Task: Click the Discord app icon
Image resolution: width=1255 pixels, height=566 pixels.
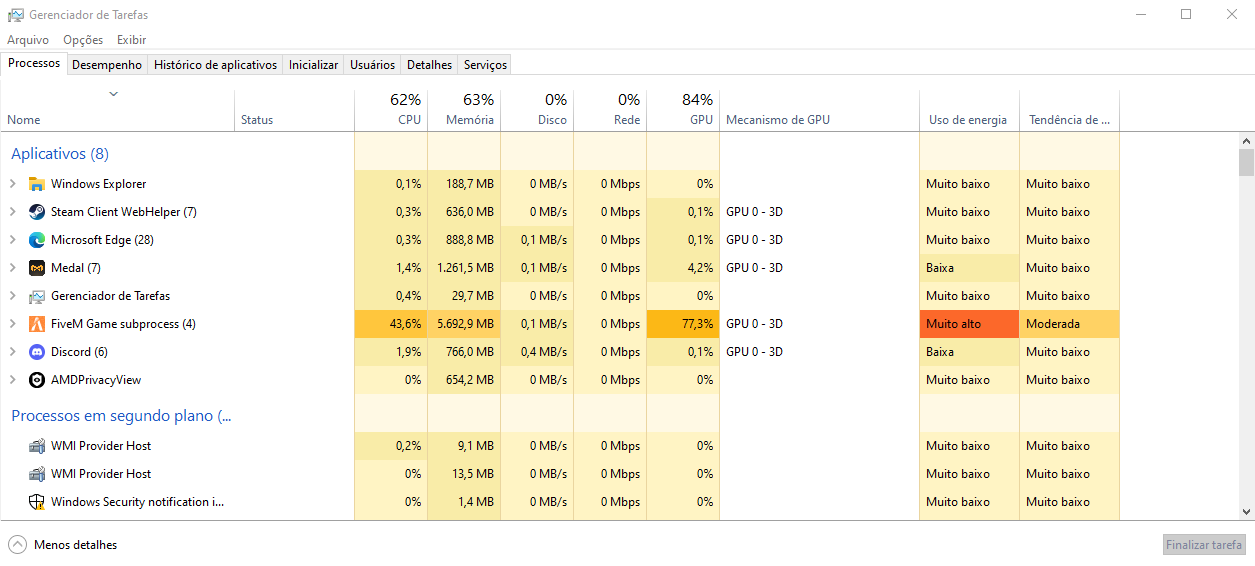Action: [37, 352]
